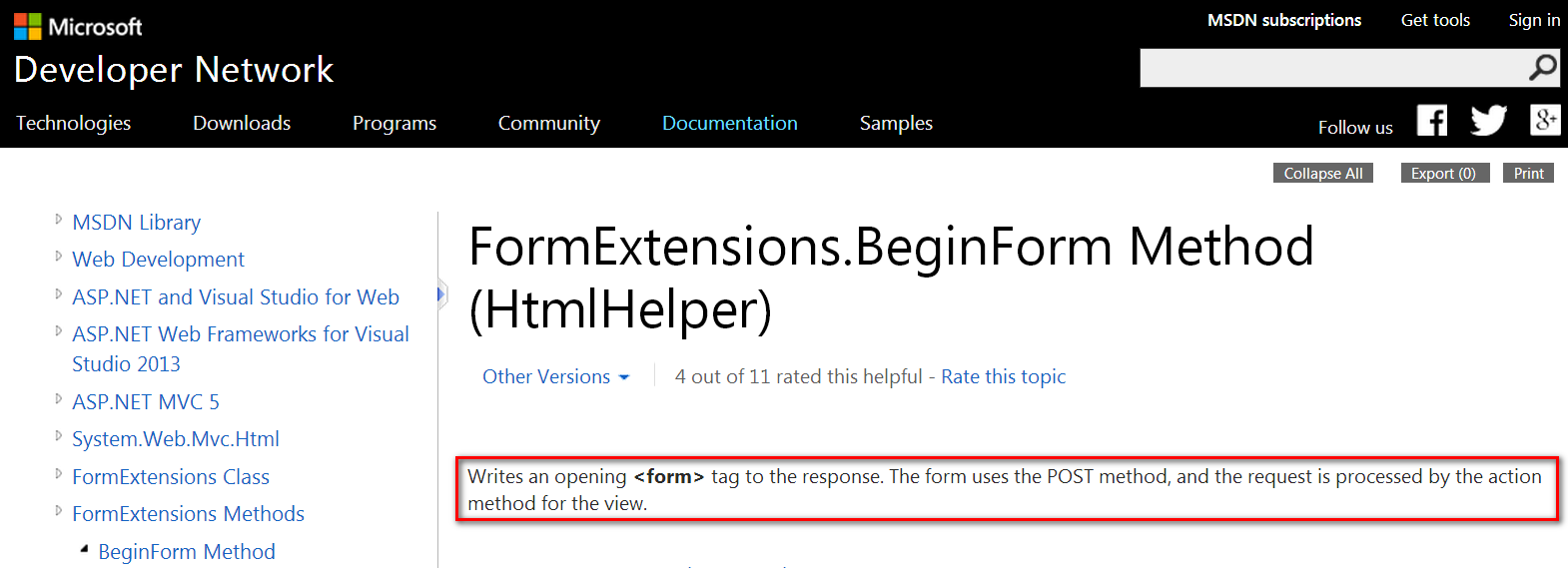
Task: Expand the FormExtensions Methods arrow
Action: click(58, 511)
